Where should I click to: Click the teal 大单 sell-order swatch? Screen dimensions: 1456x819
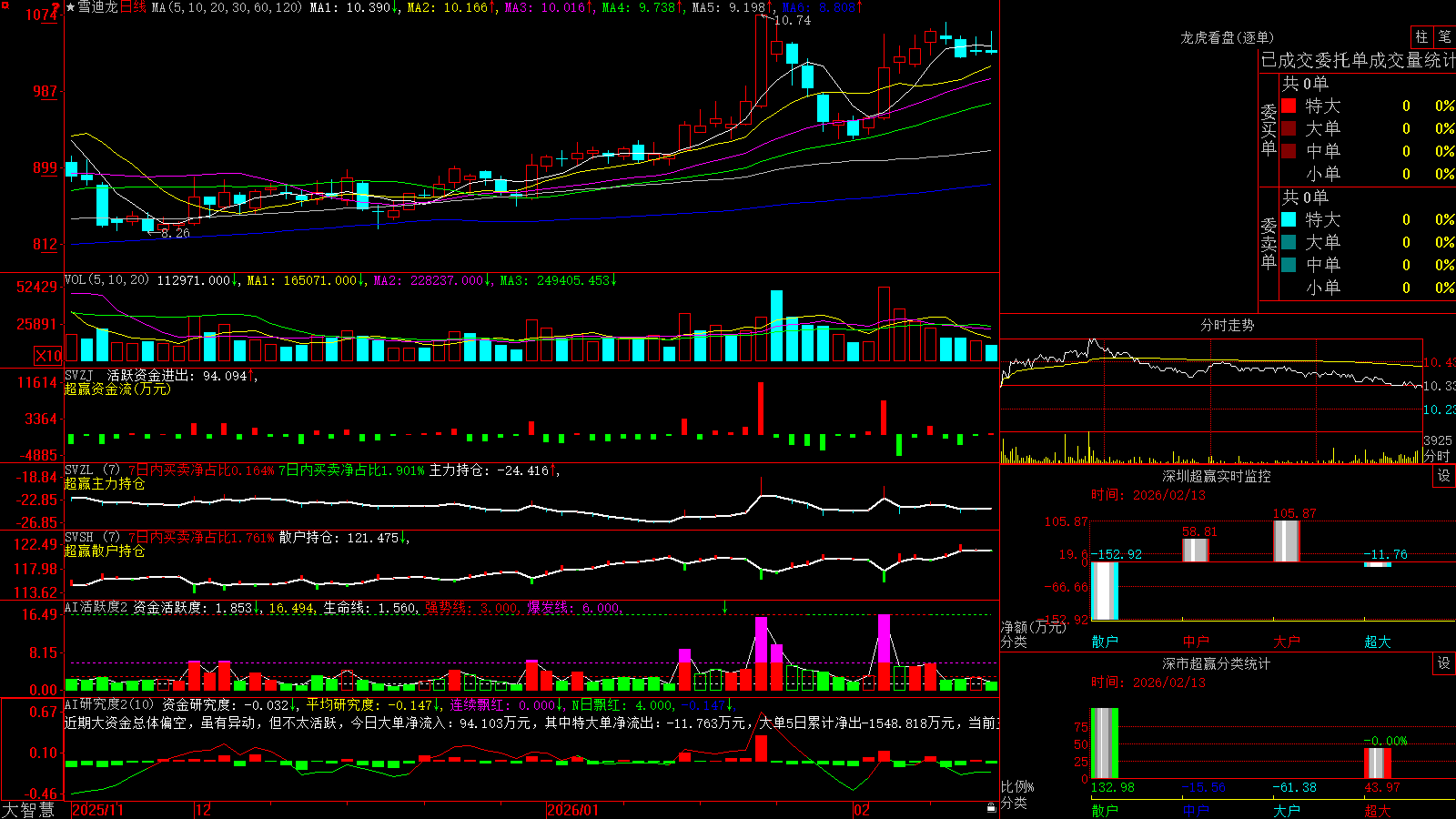point(1289,242)
